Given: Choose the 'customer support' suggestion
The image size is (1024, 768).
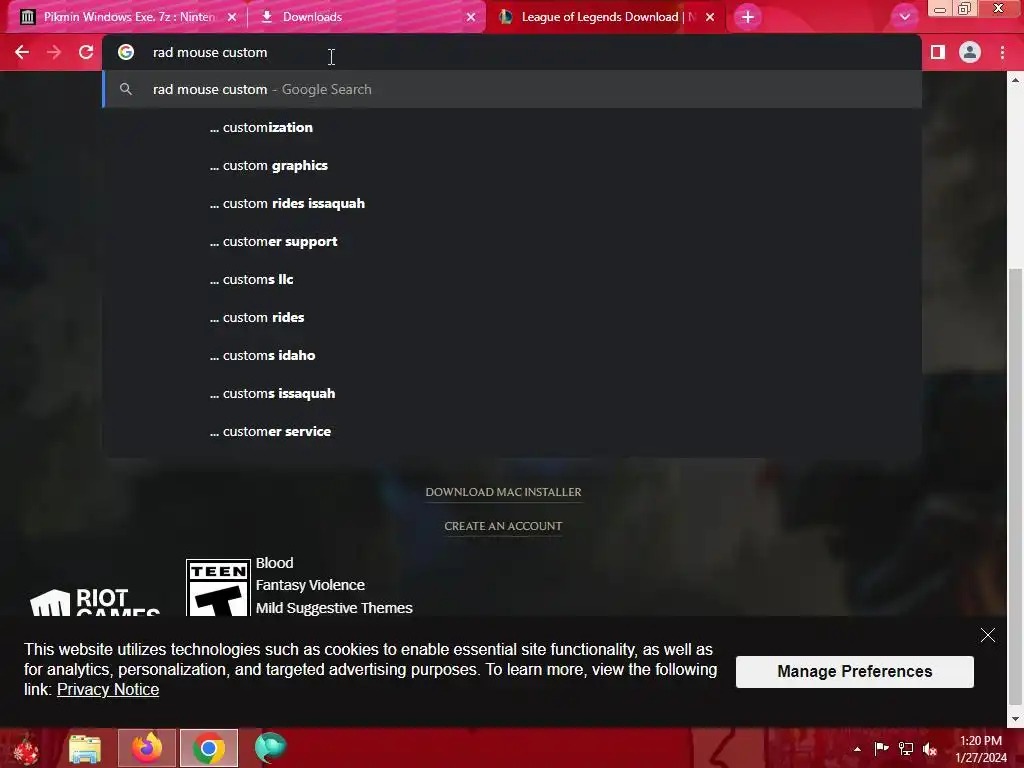Looking at the screenshot, I should pos(512,241).
